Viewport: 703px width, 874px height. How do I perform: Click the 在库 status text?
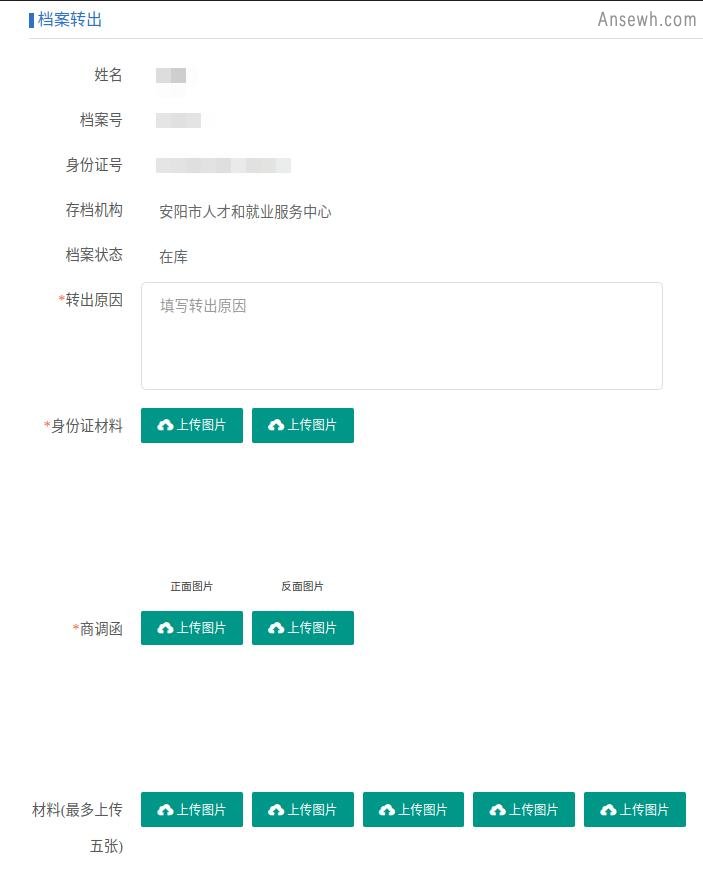[173, 257]
